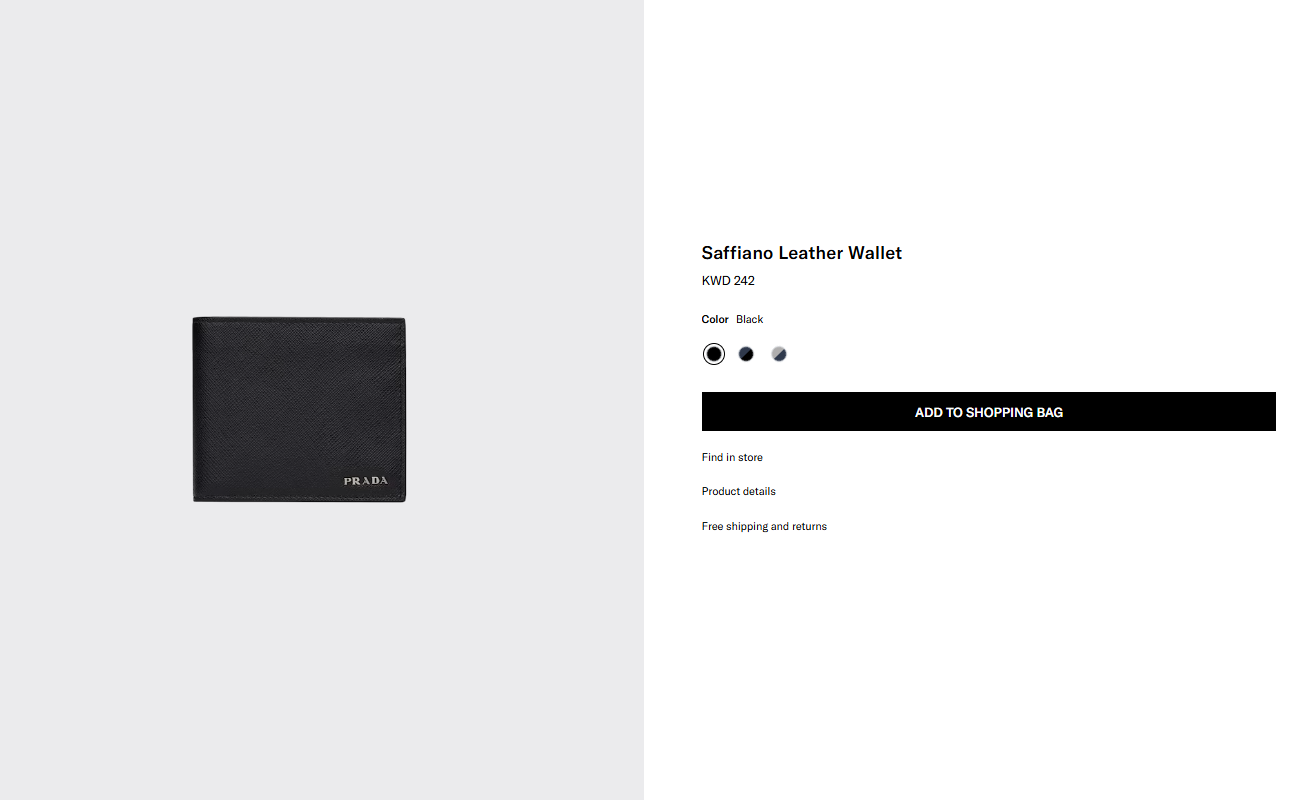1308x800 pixels.
Task: Click the word Wallet in the product title
Action: point(875,253)
